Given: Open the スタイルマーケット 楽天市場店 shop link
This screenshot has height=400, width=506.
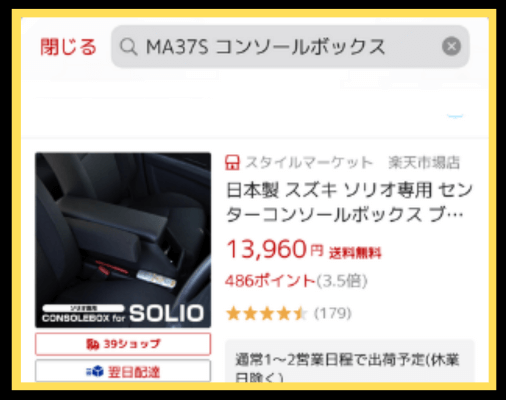Looking at the screenshot, I should [x=353, y=163].
